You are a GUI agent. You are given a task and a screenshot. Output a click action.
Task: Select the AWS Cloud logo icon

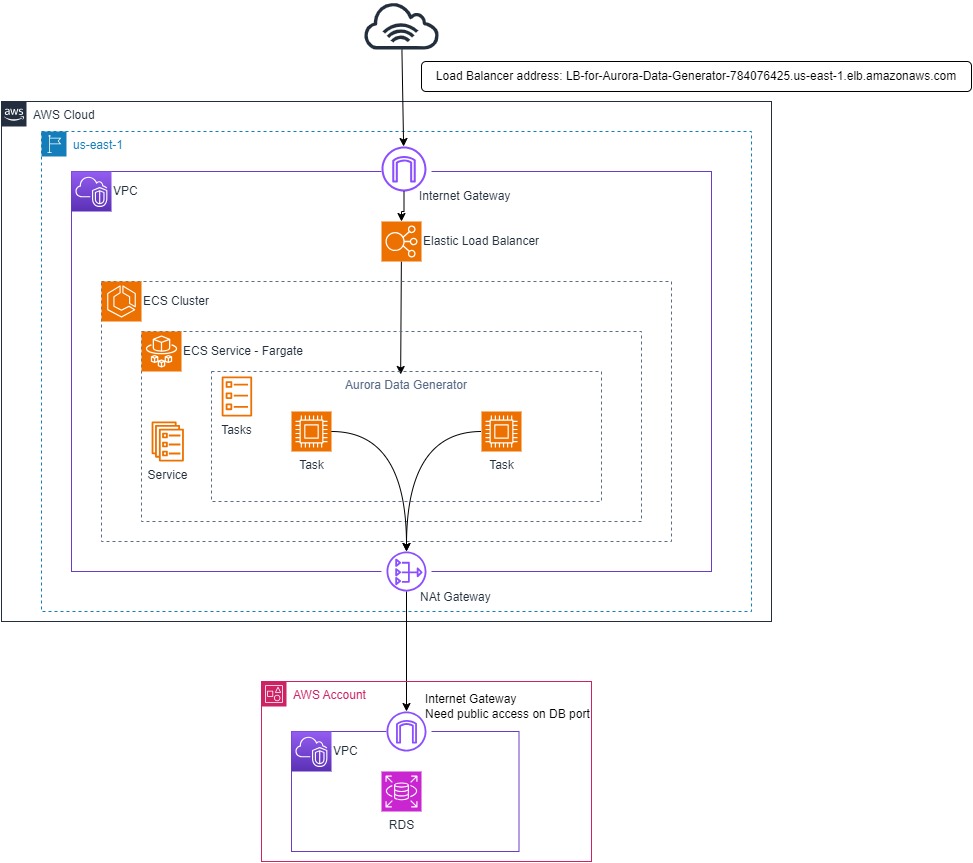(14, 114)
